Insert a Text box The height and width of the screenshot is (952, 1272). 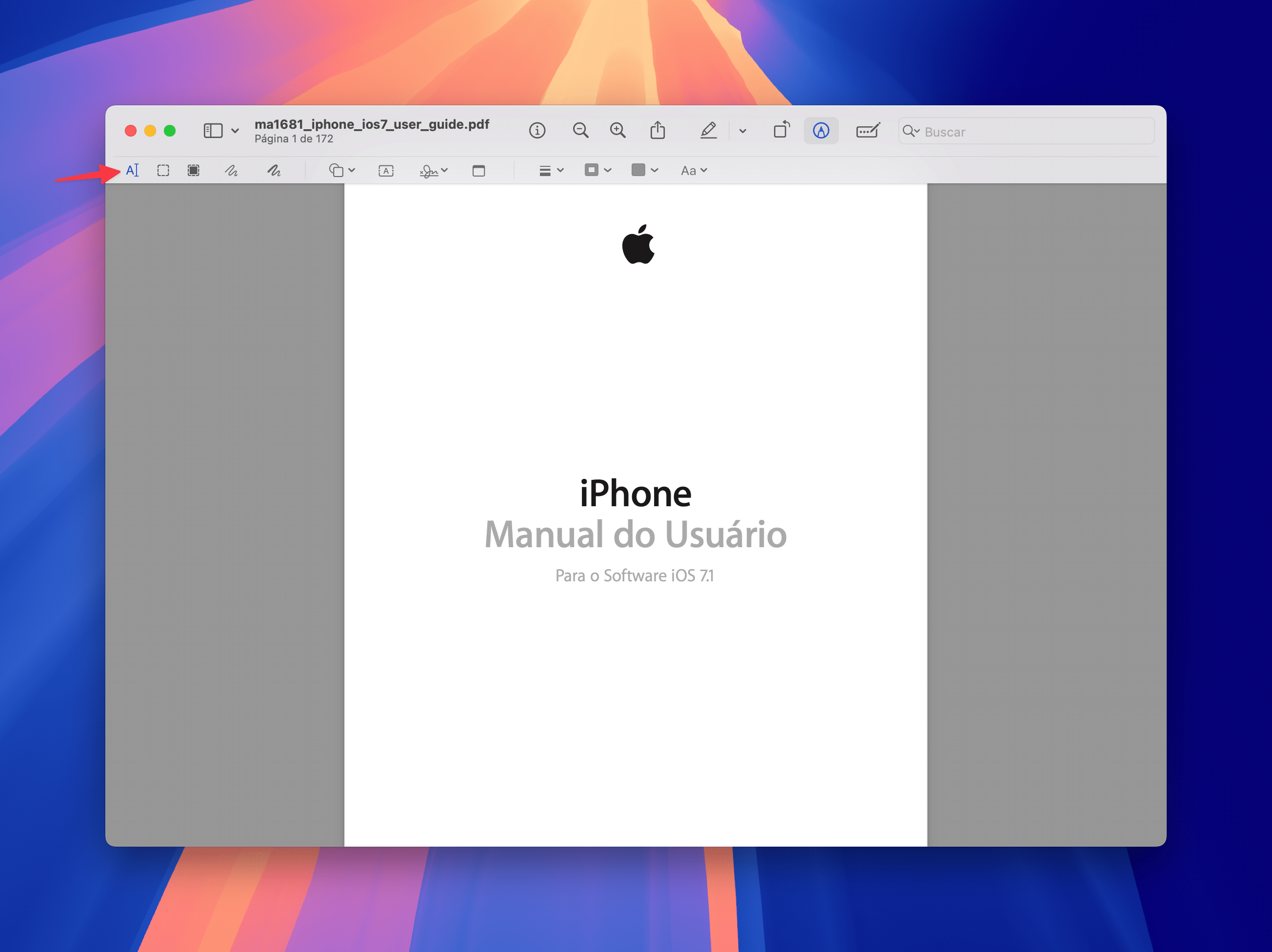(386, 171)
